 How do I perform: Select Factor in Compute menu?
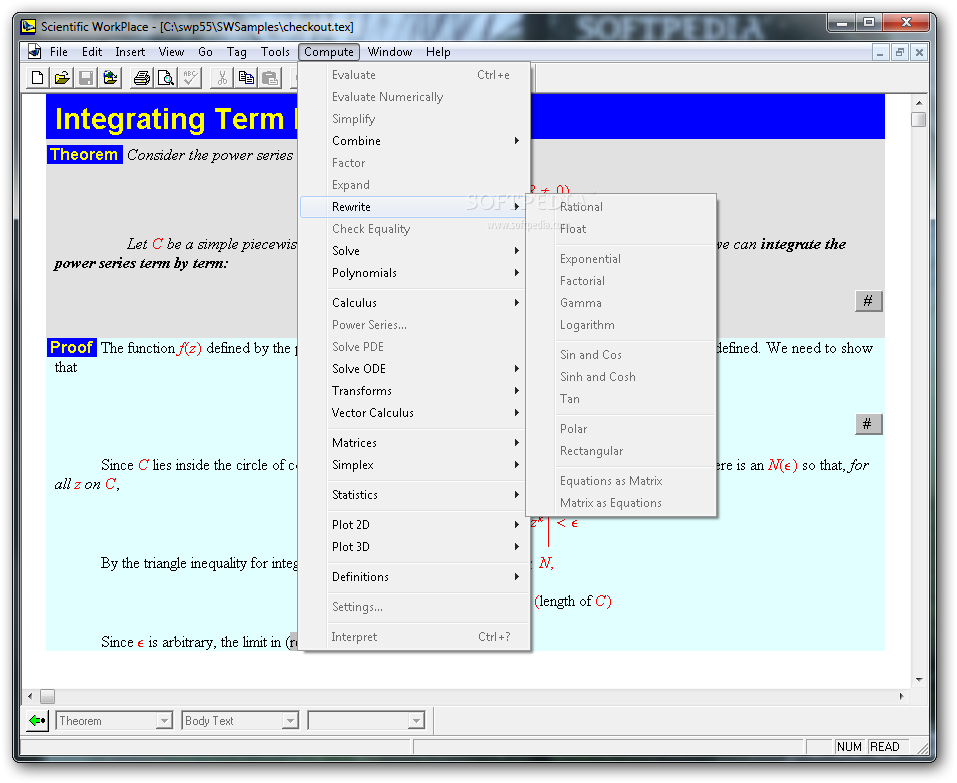[x=414, y=163]
